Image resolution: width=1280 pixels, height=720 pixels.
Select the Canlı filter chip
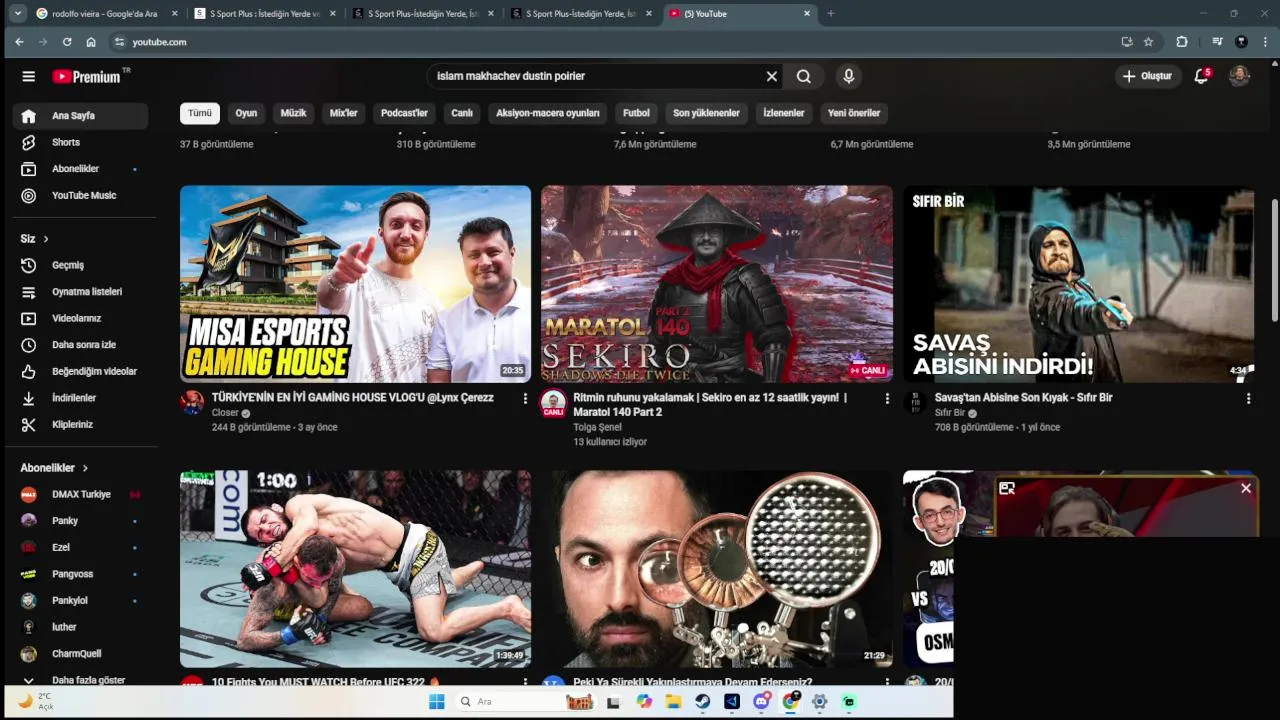click(462, 113)
